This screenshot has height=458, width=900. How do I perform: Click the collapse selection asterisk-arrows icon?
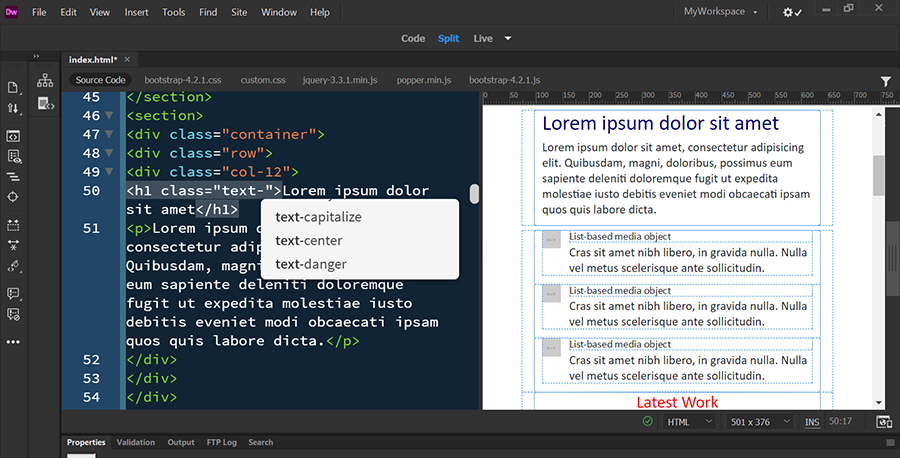pyautogui.click(x=13, y=245)
